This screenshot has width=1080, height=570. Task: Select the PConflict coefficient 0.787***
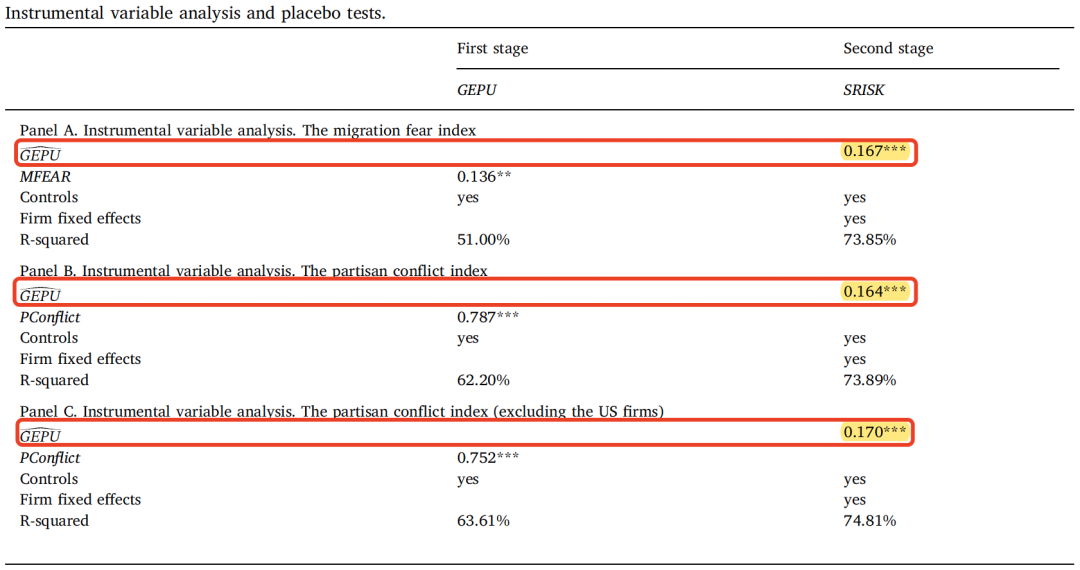coord(488,317)
